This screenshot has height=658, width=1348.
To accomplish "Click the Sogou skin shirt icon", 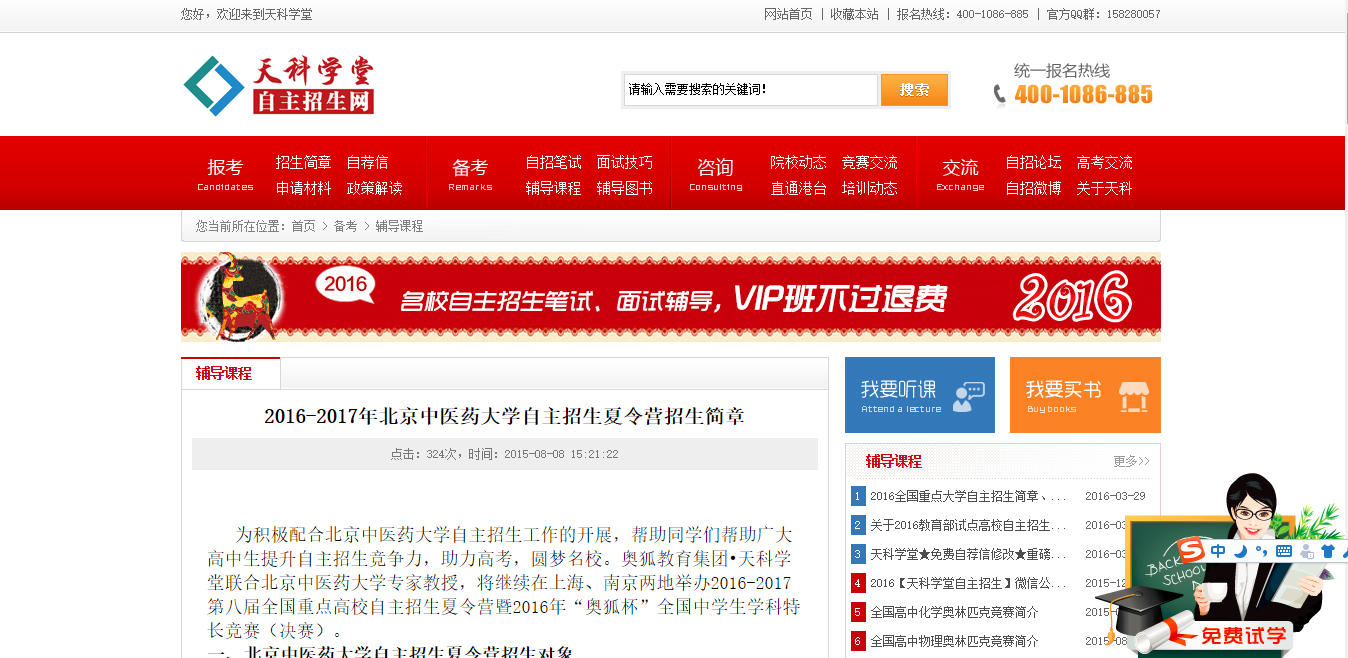I will tap(1328, 551).
